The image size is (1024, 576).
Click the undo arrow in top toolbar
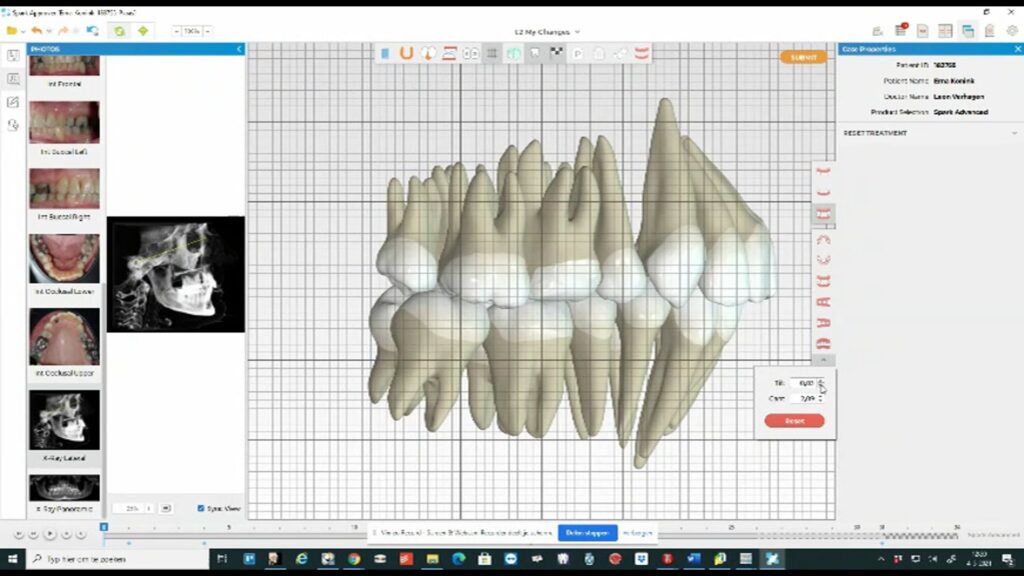(37, 31)
